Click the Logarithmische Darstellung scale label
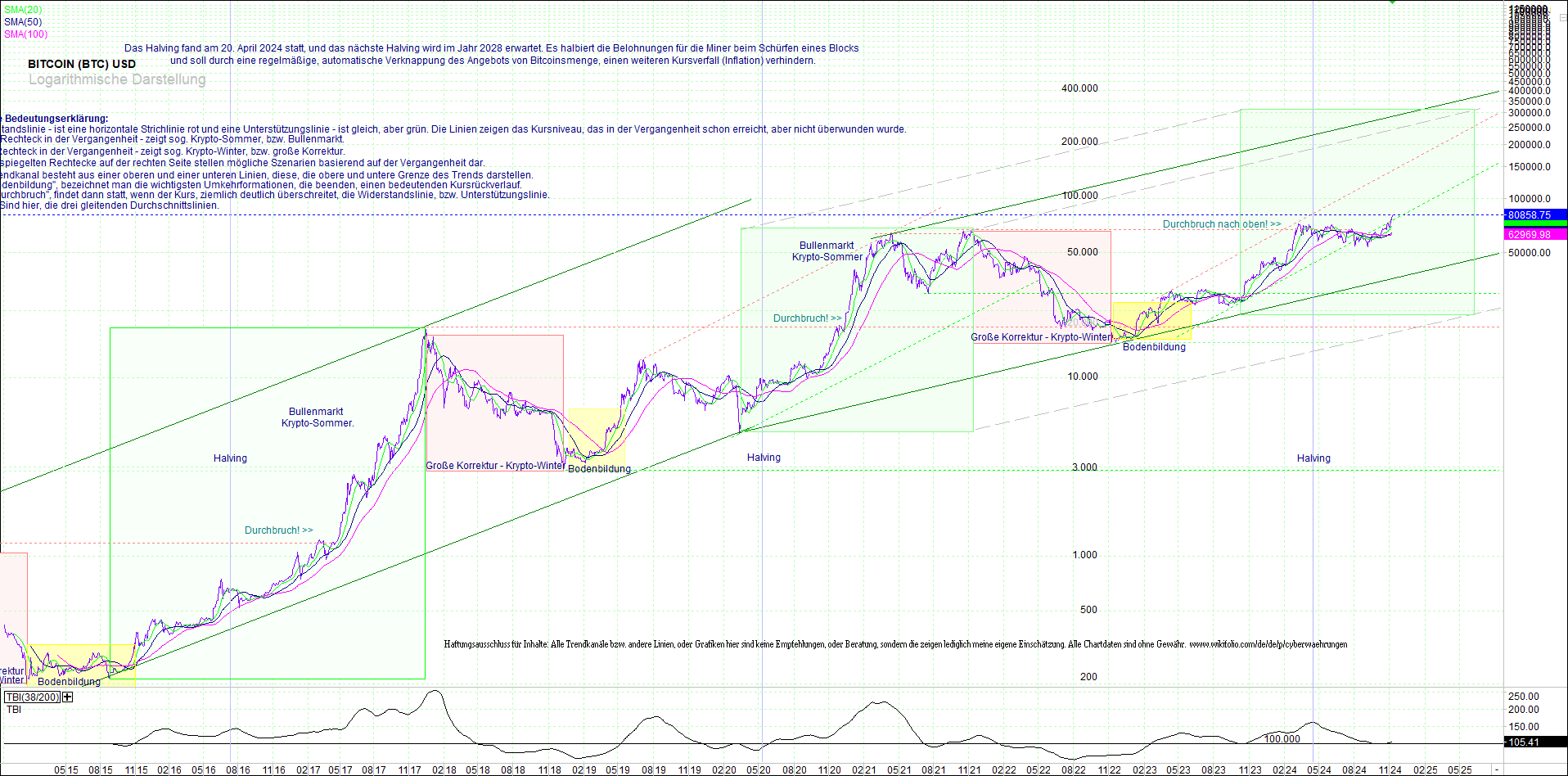The image size is (1568, 776). pyautogui.click(x=116, y=79)
